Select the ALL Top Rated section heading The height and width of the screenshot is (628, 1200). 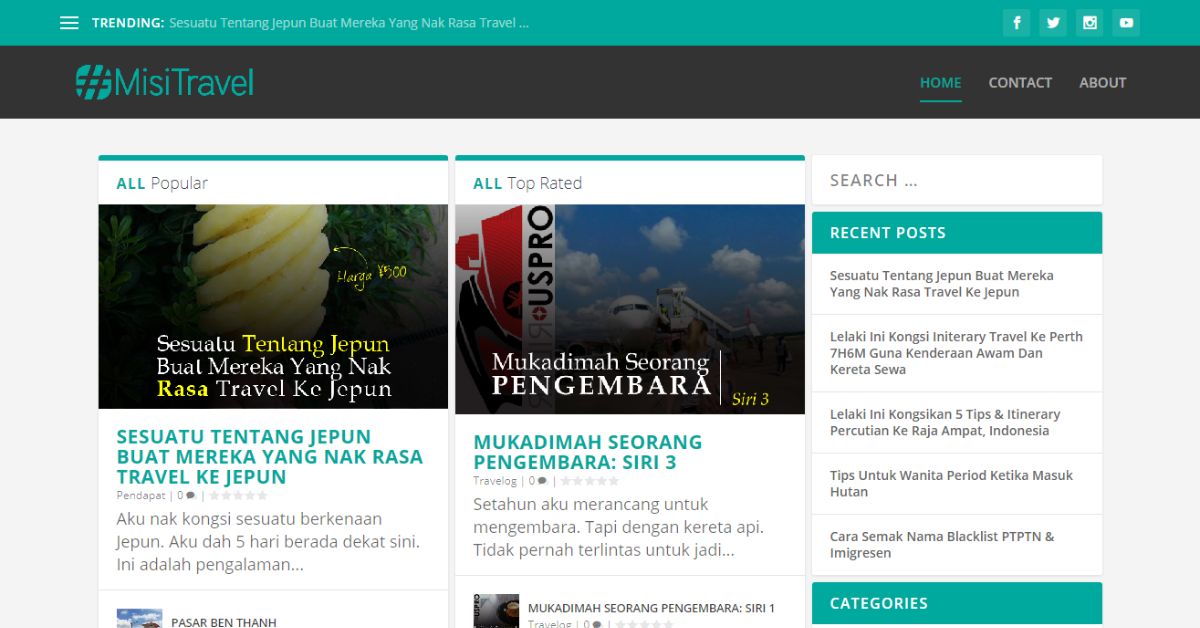point(527,183)
